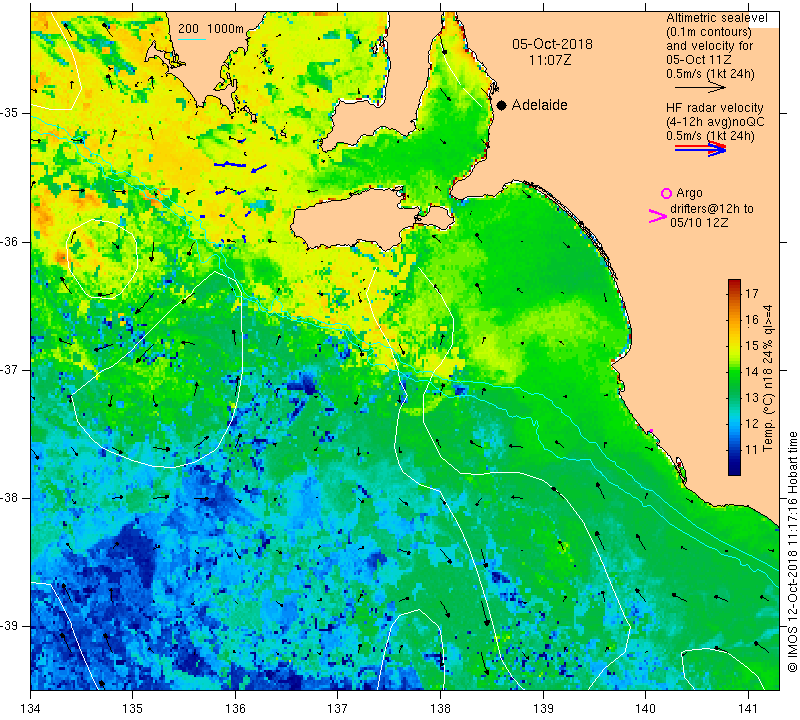Click the '(4-12h avg)noQC' legend line
This screenshot has height=720, width=800.
(x=715, y=122)
